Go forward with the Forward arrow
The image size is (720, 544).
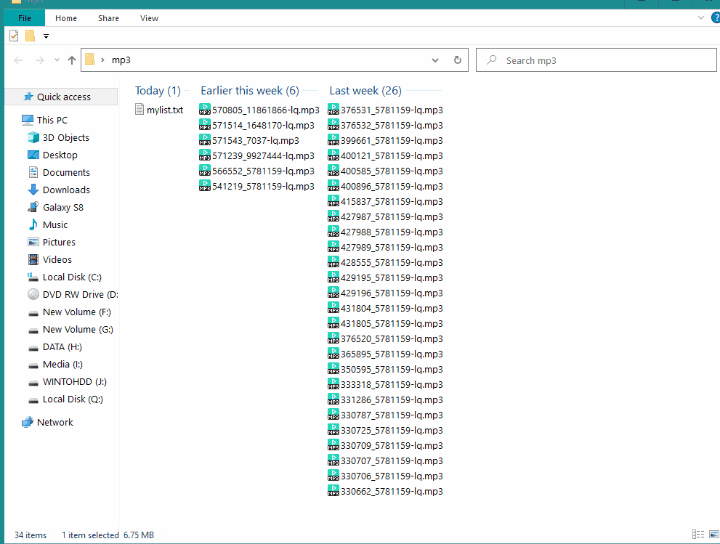39,60
